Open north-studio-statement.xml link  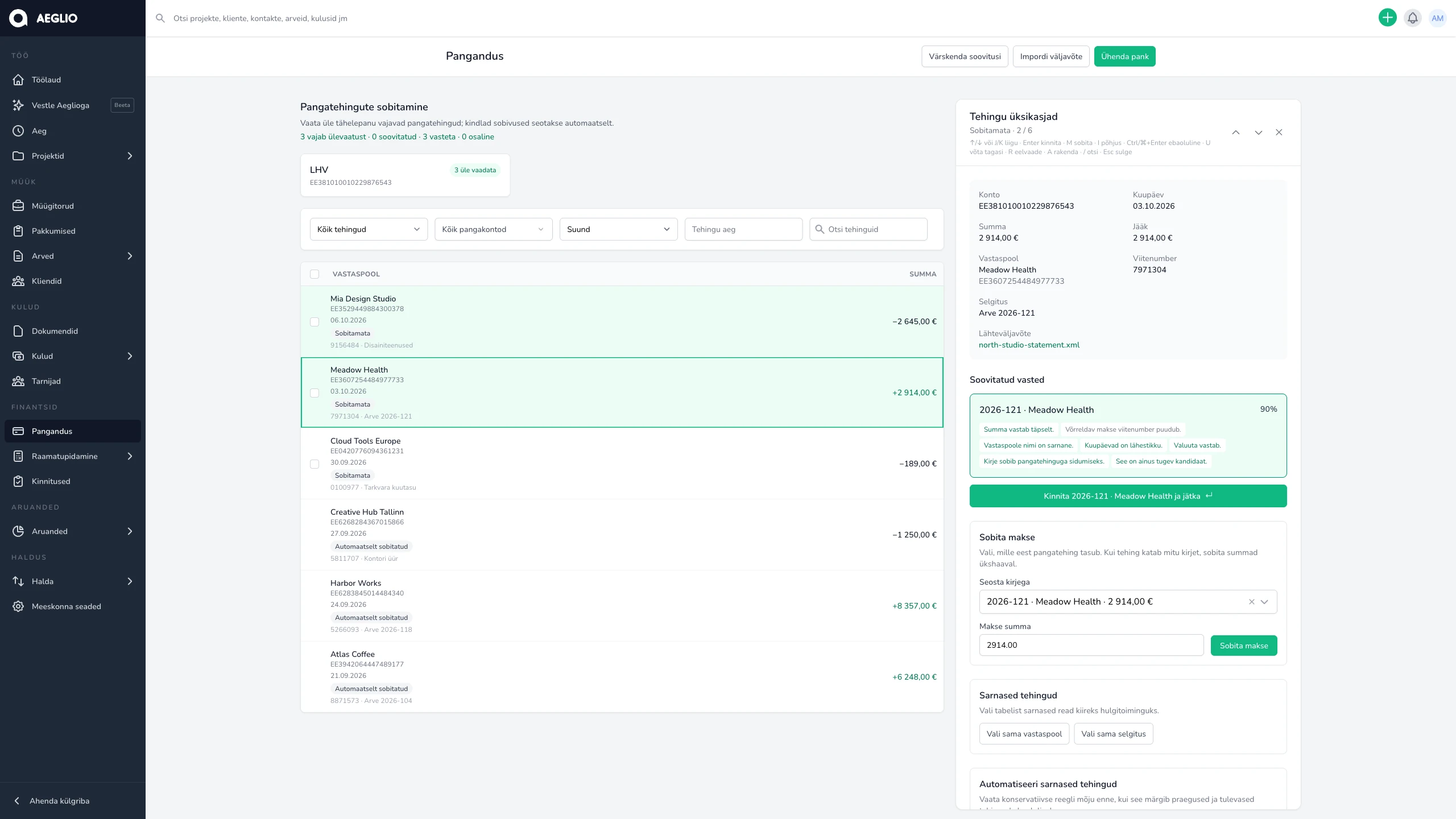1029,345
